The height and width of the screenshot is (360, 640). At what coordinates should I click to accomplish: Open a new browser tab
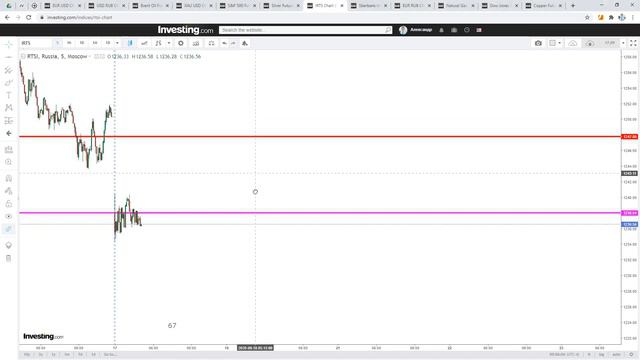pyautogui.click(x=573, y=6)
